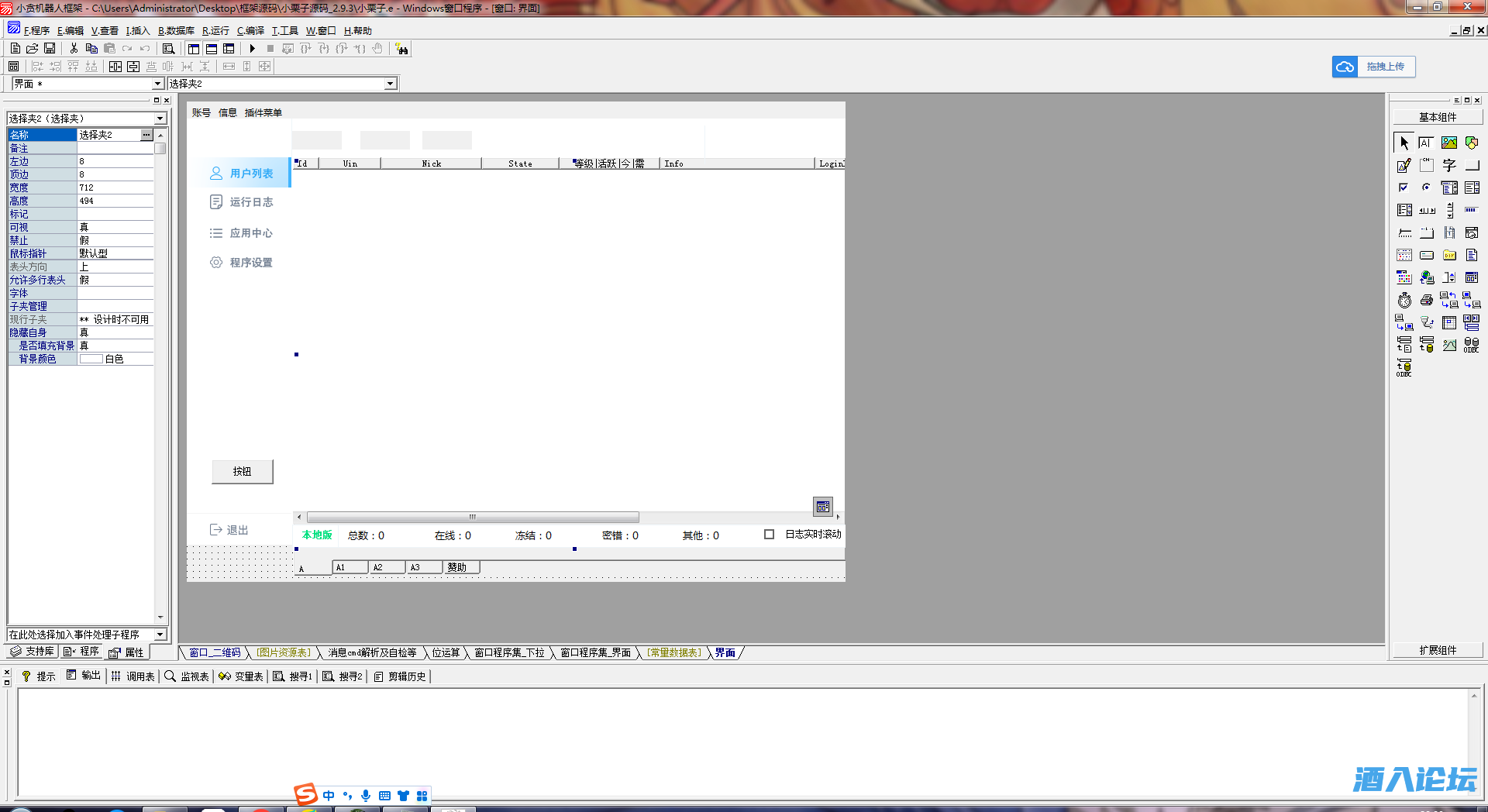The width and height of the screenshot is (1488, 812).
Task: Switch to the 窗口程序集_界面 tab
Action: 595,653
